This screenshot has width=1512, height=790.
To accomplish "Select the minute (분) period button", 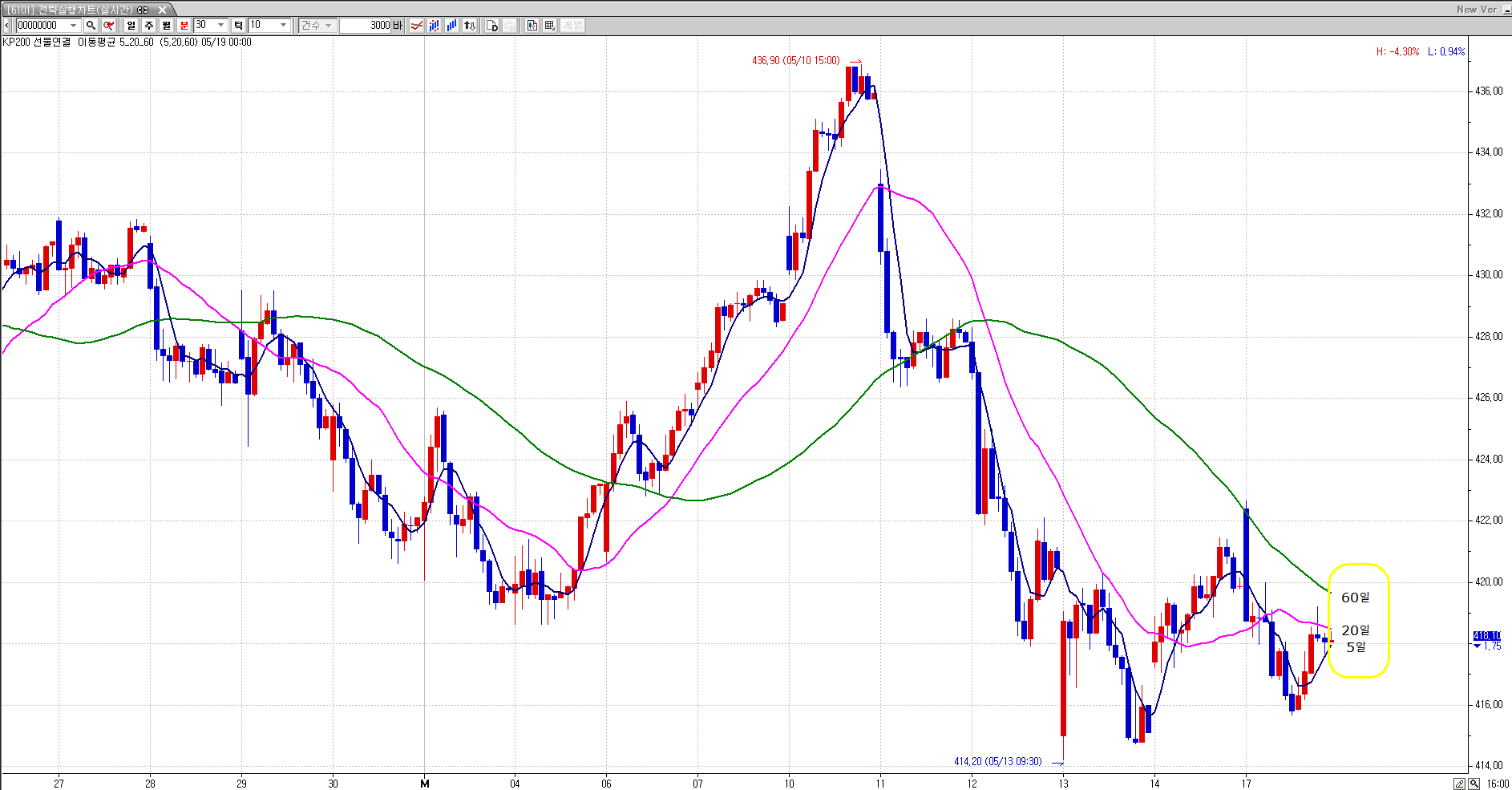I will point(184,26).
